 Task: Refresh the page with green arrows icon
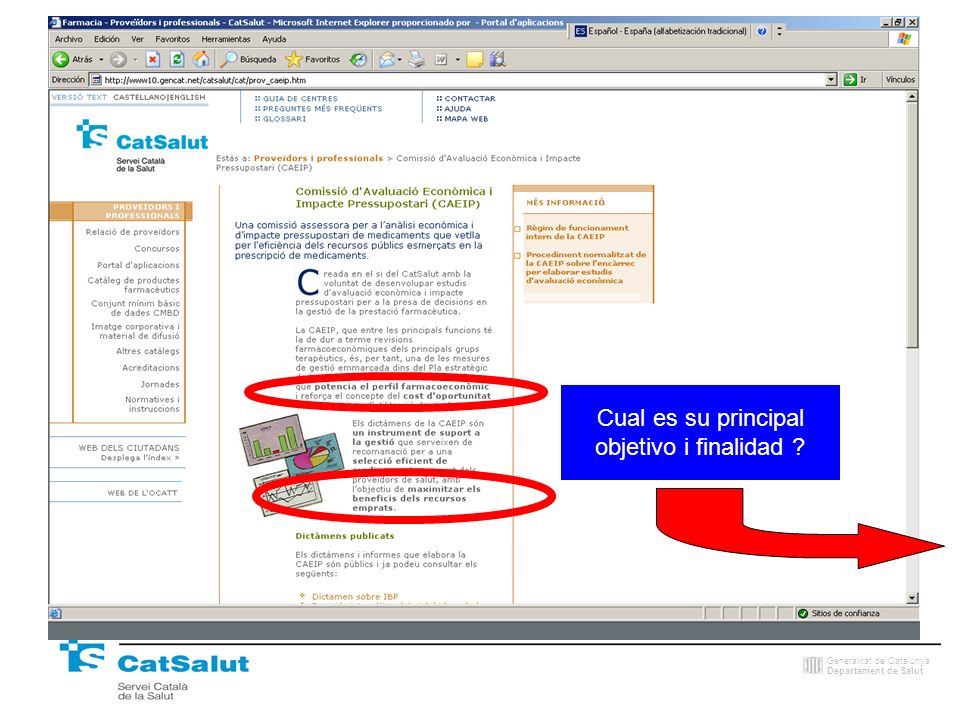click(177, 59)
